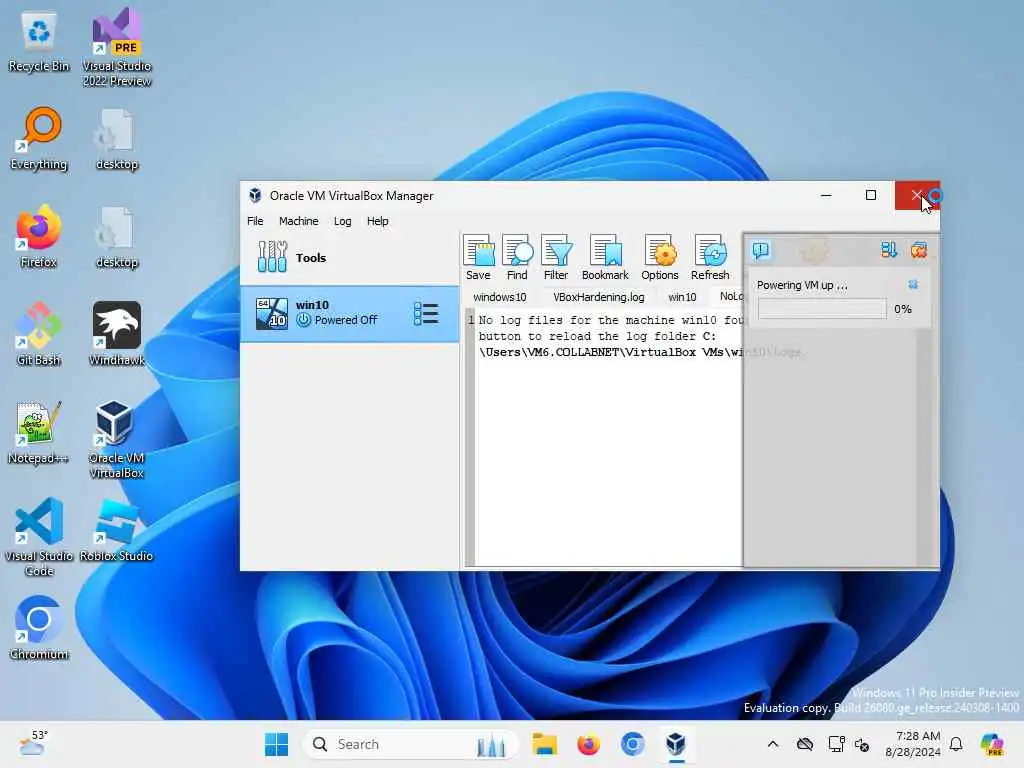
Task: Open Recycle Bin desktop icon
Action: click(39, 42)
